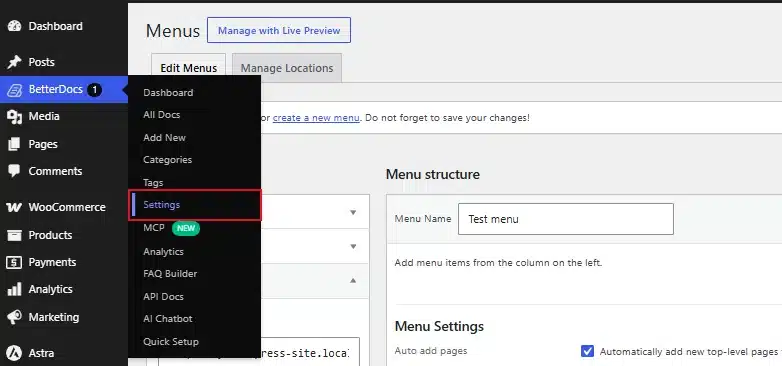Switch to the Manage Locations tab
This screenshot has height=366, width=782.
pyautogui.click(x=287, y=68)
